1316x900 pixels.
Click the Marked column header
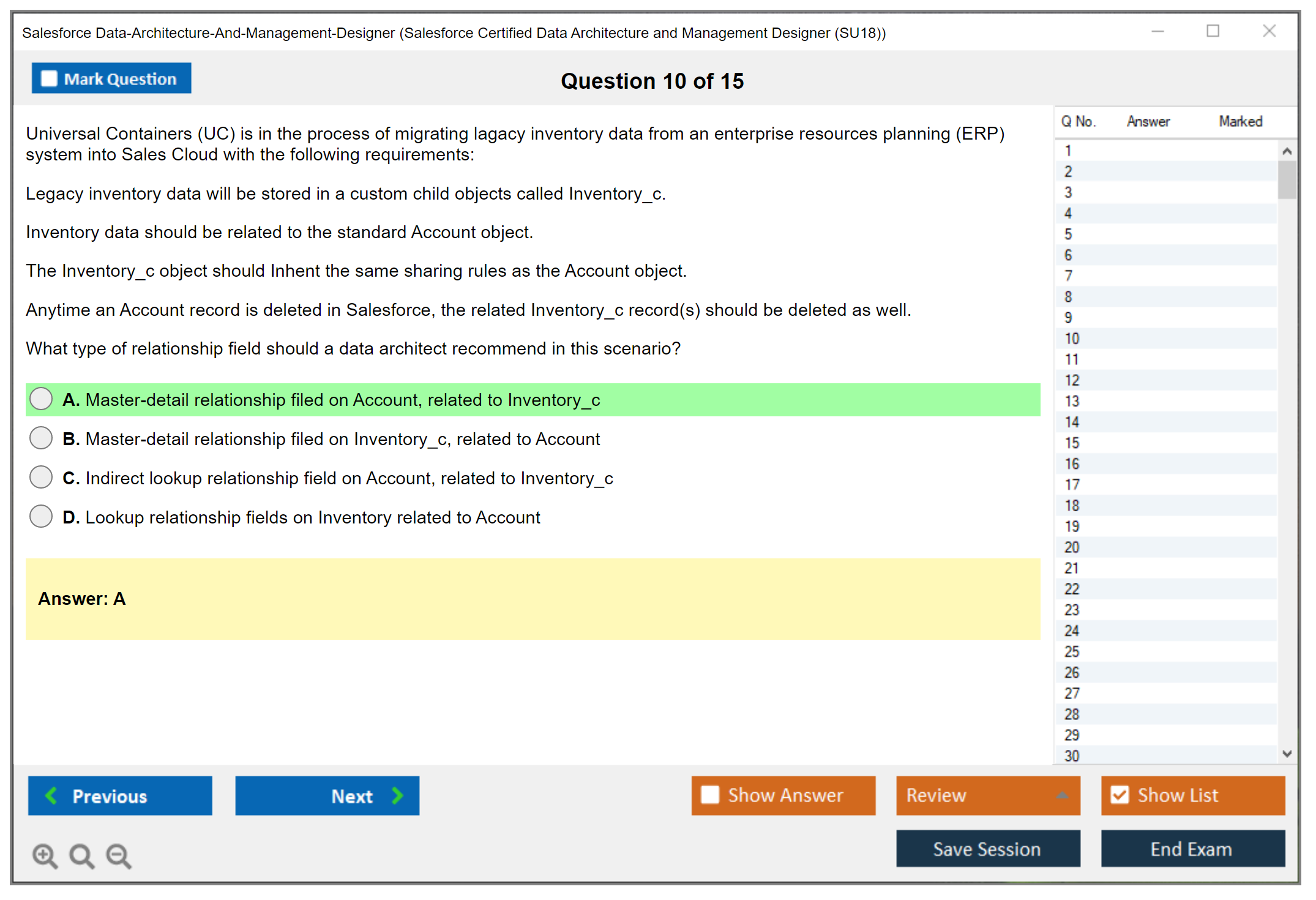(x=1240, y=121)
